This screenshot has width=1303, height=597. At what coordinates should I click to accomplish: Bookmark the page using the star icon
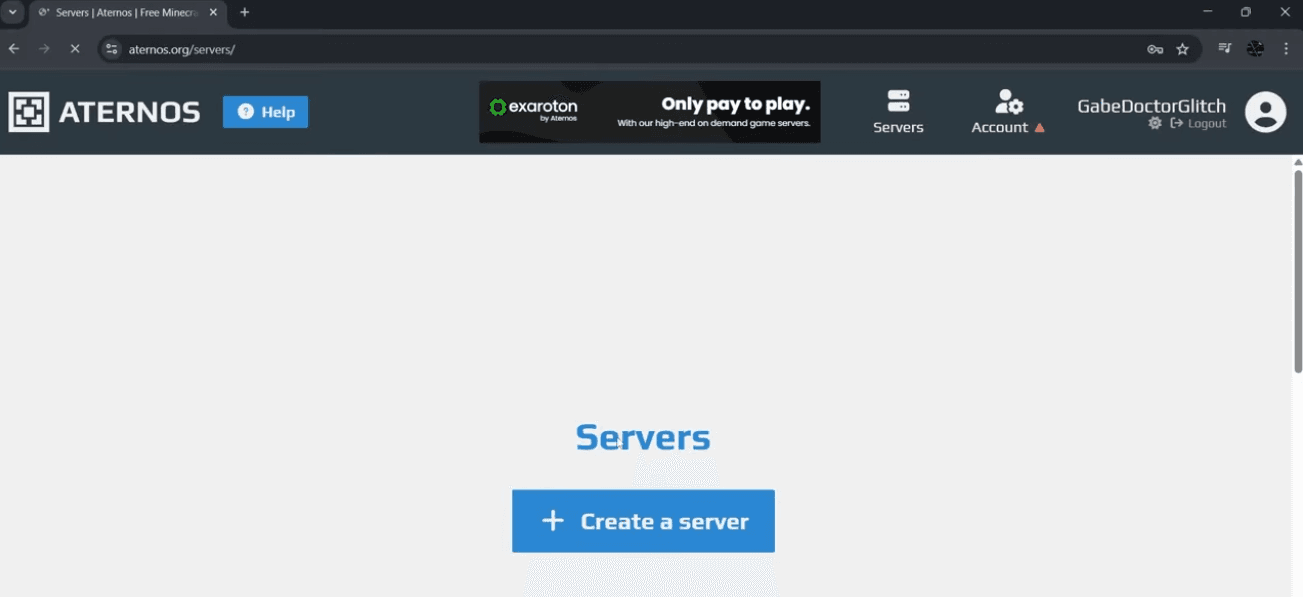[x=1182, y=47]
